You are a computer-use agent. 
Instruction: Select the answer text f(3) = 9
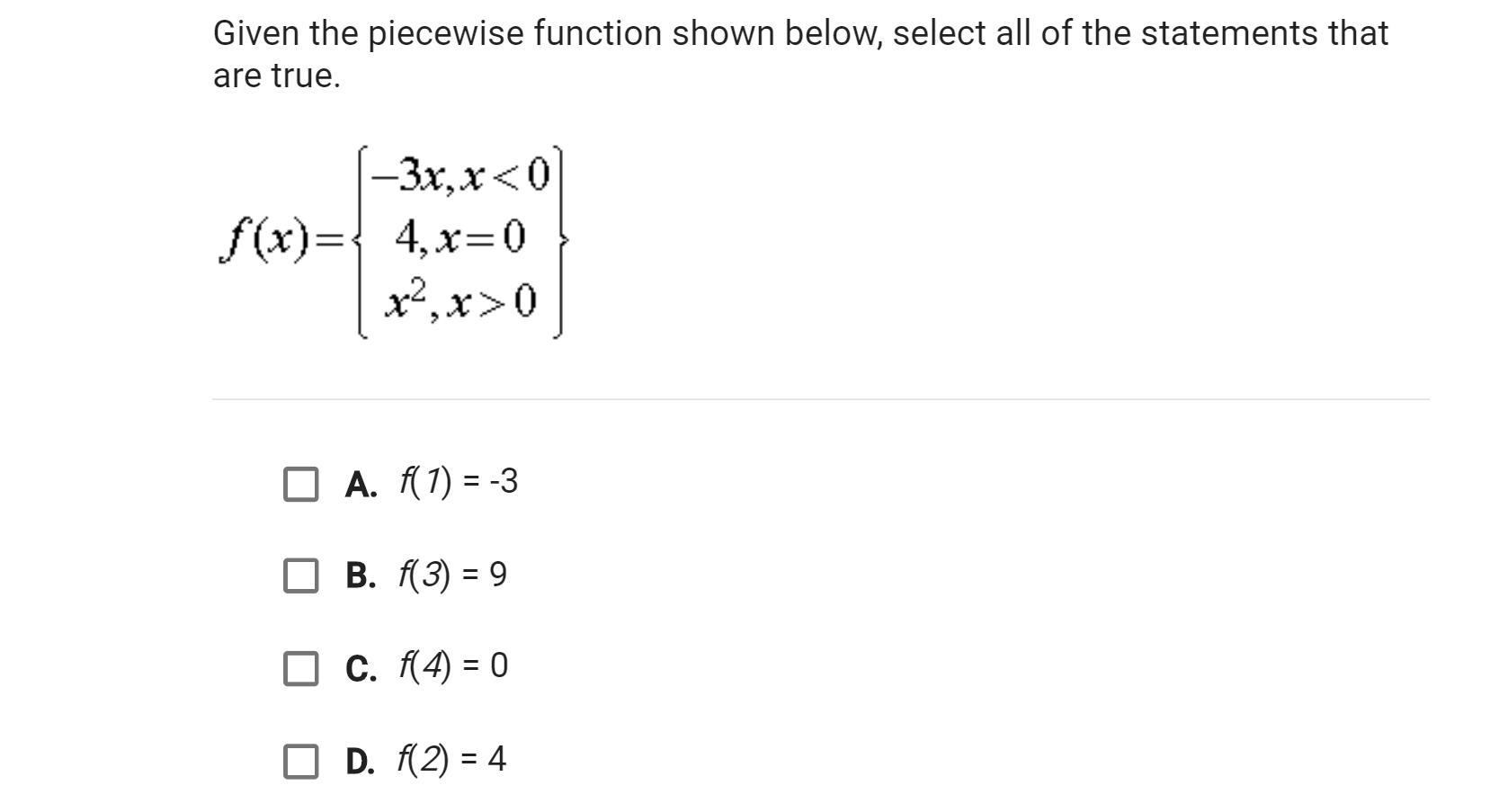click(x=453, y=575)
